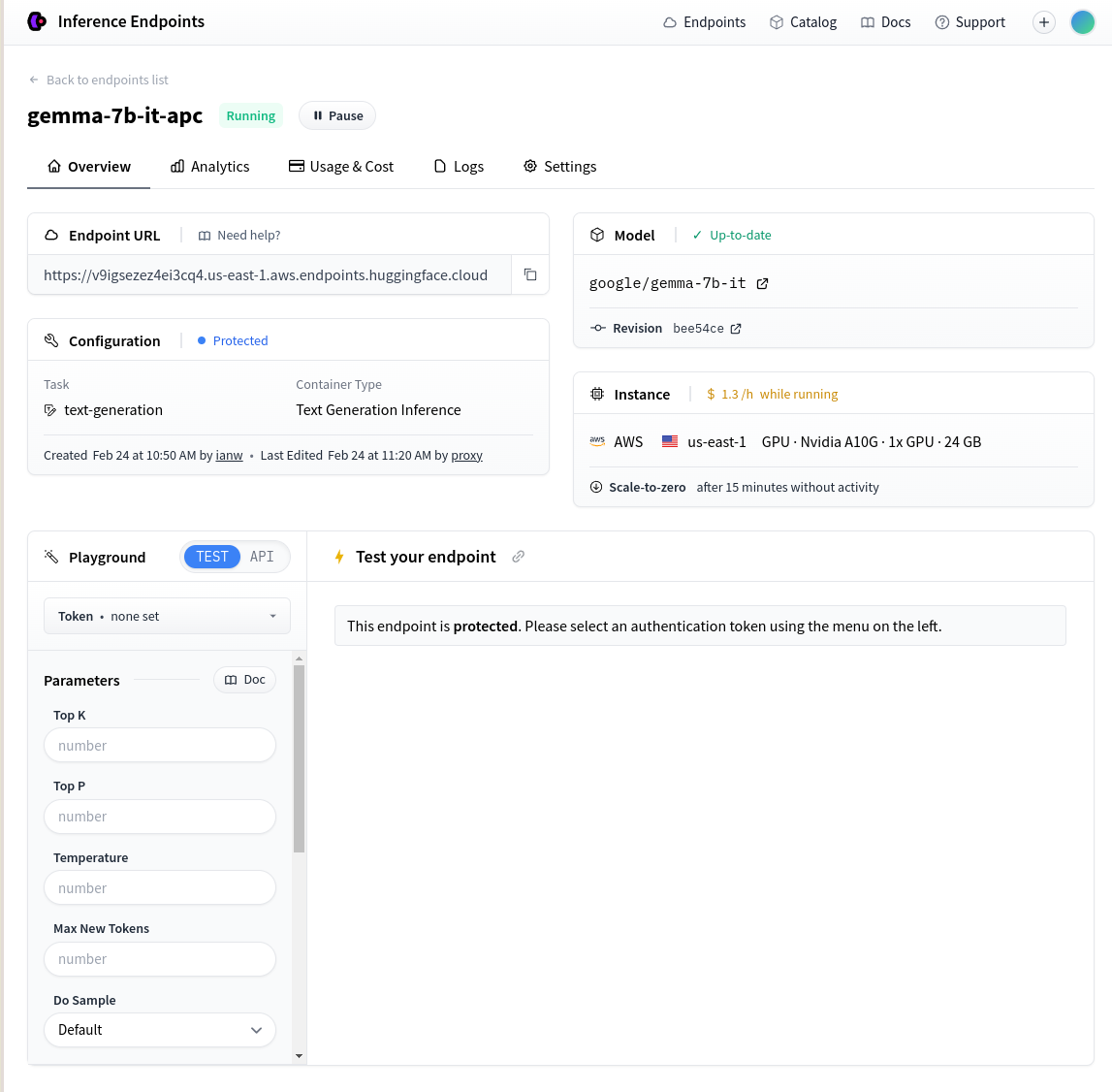This screenshot has height=1092, width=1112.
Task: Switch Playground to TEST mode
Action: (212, 557)
